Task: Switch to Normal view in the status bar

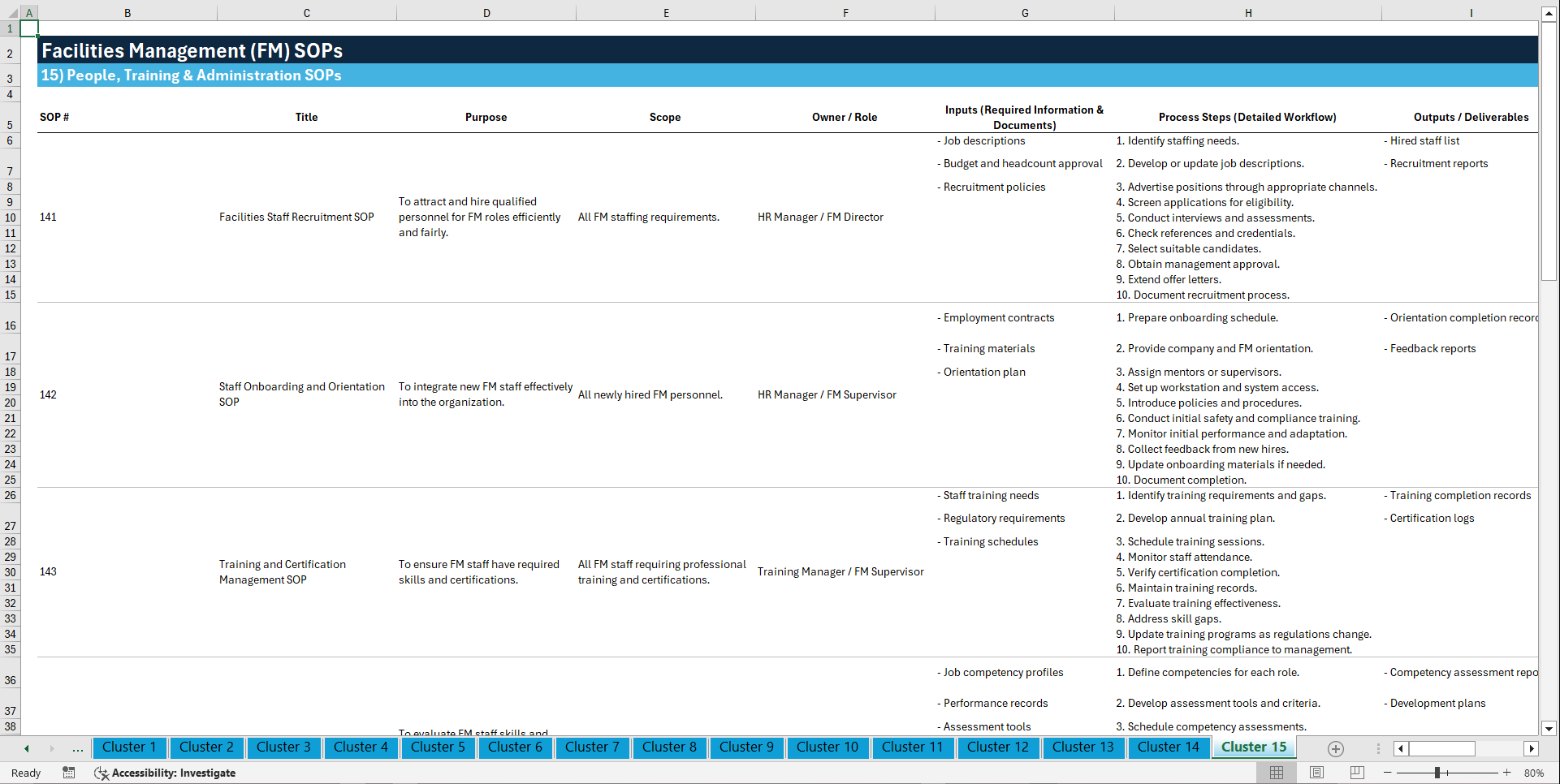Action: (1276, 773)
